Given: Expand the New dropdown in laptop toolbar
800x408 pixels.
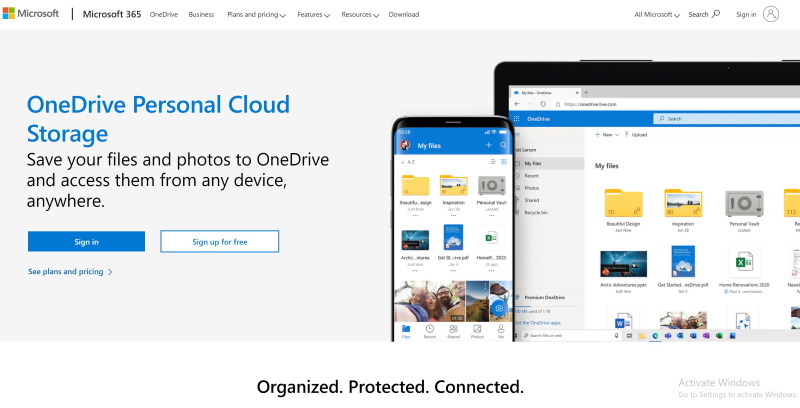Looking at the screenshot, I should point(607,135).
